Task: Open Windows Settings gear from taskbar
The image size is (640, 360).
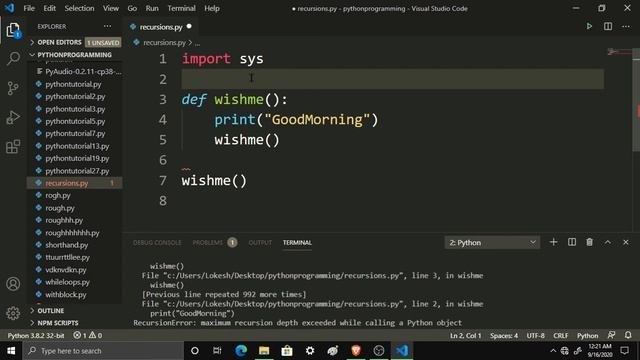Action: click(x=310, y=351)
